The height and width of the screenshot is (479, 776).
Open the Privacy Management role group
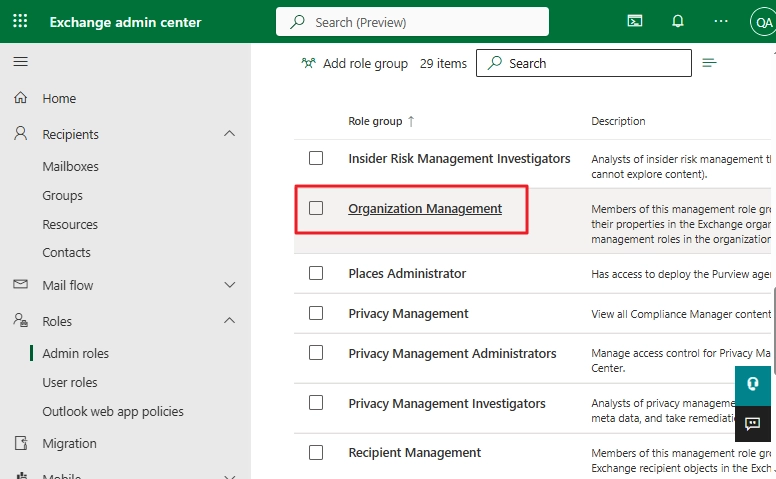point(408,314)
